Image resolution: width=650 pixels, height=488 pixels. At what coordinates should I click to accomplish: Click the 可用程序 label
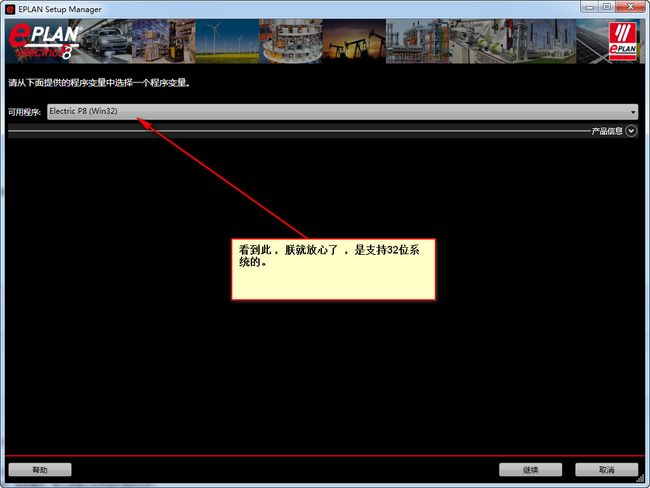(24, 112)
